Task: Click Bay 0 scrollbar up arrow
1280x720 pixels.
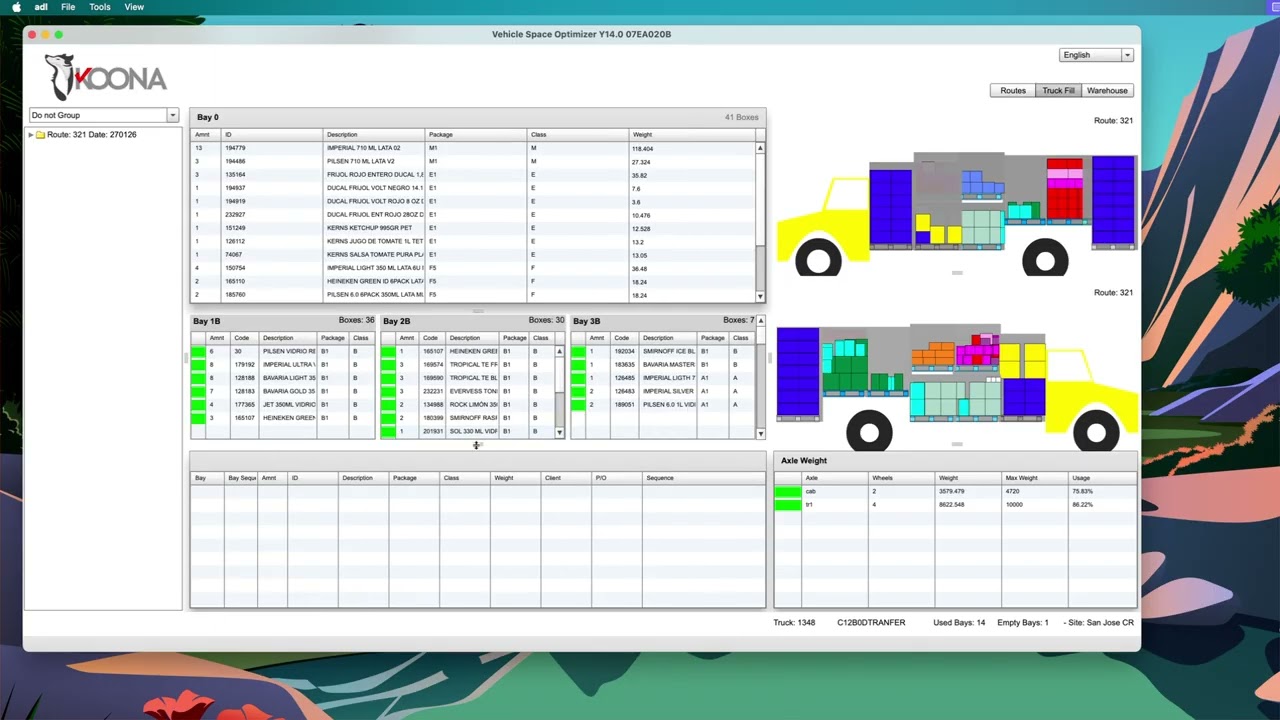Action: click(760, 148)
